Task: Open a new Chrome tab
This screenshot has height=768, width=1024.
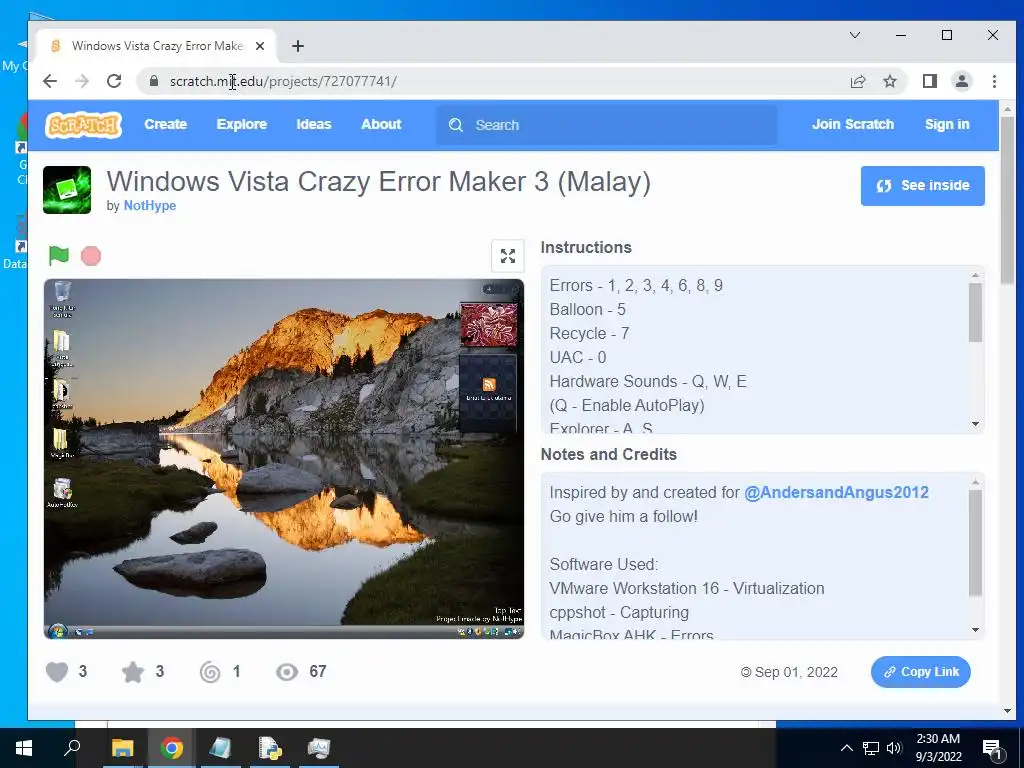Action: coord(298,46)
